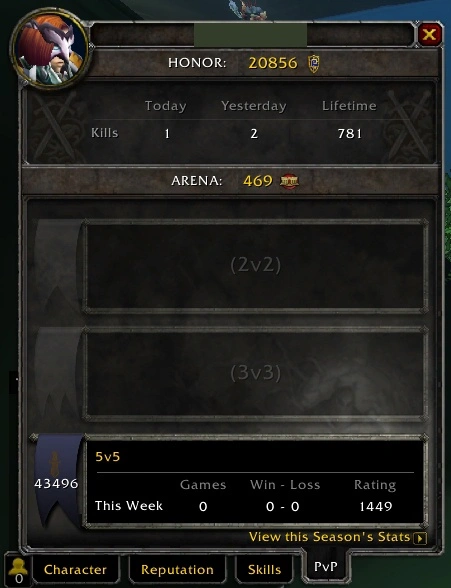The width and height of the screenshot is (451, 588).
Task: Select the Skills tab
Action: (264, 570)
